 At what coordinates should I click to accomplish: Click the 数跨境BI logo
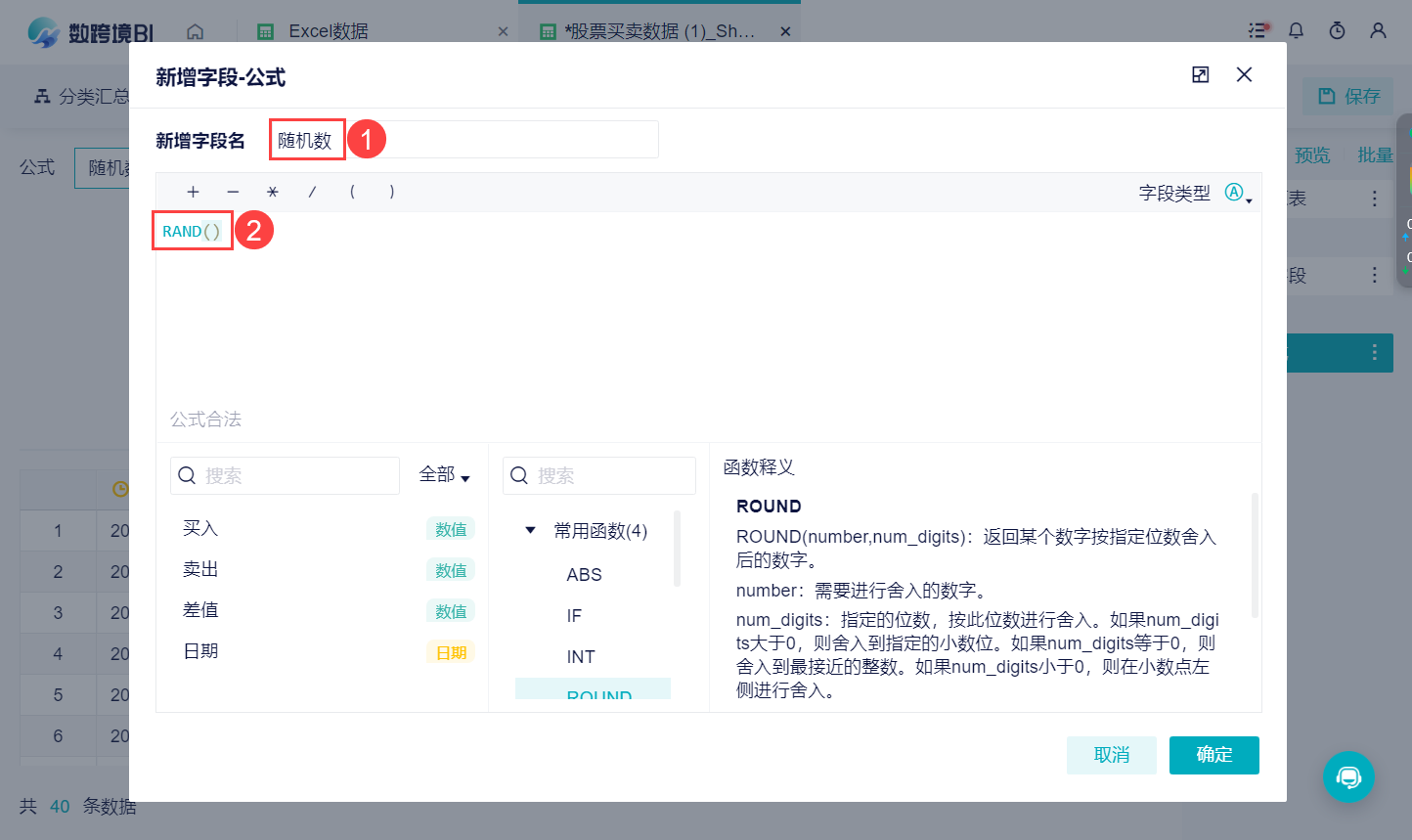tap(90, 32)
